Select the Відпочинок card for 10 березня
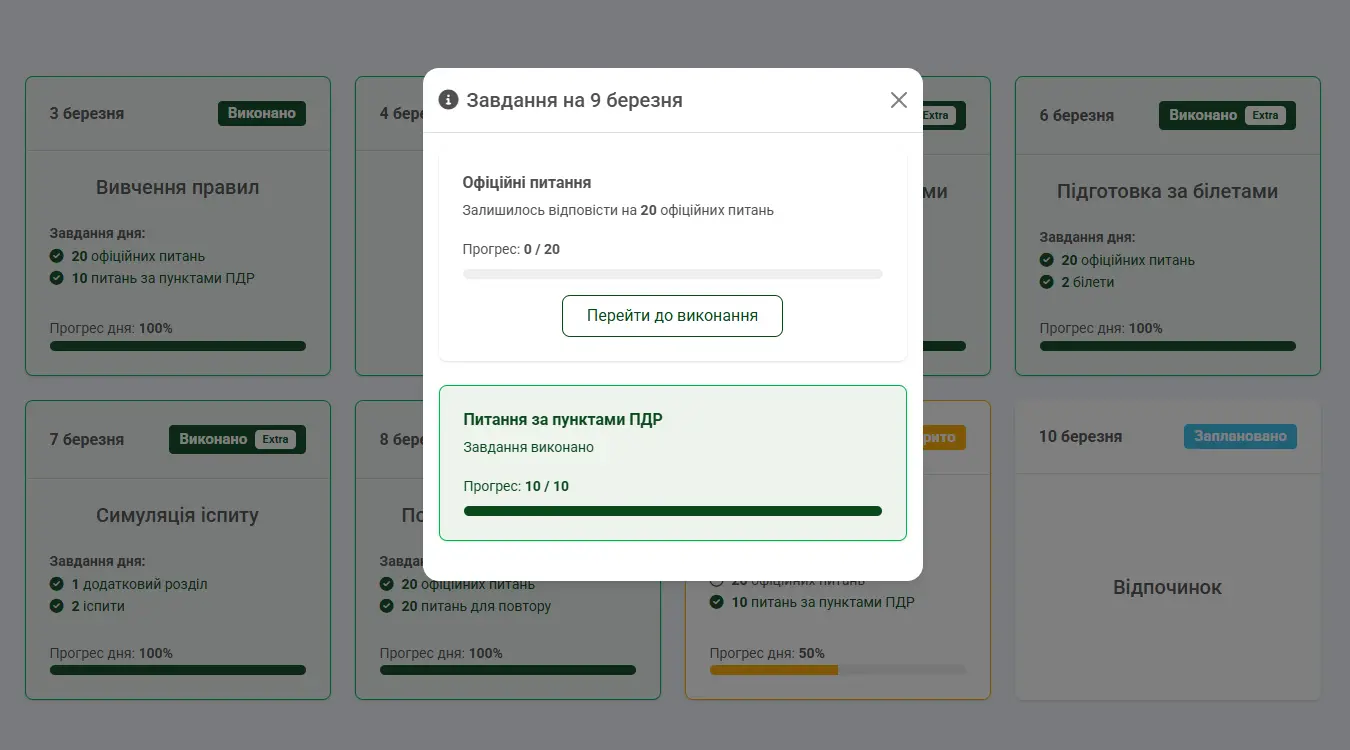 [1167, 587]
